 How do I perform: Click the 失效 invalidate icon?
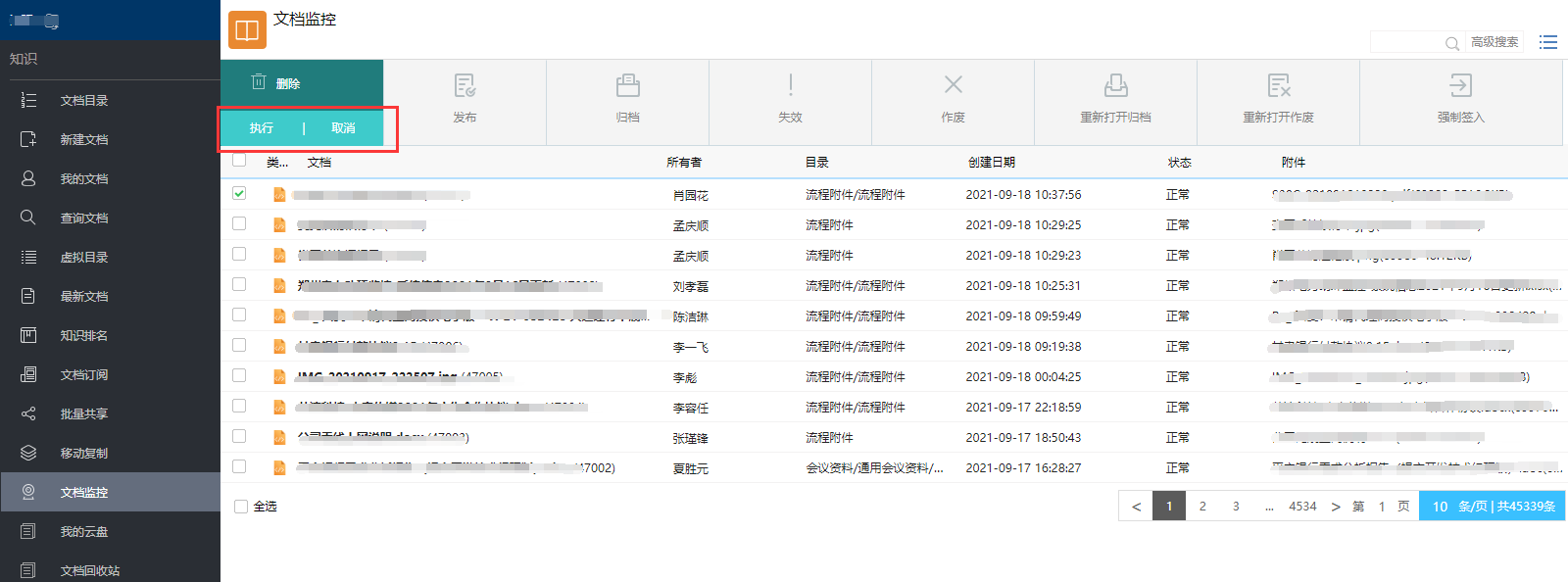coord(790,85)
